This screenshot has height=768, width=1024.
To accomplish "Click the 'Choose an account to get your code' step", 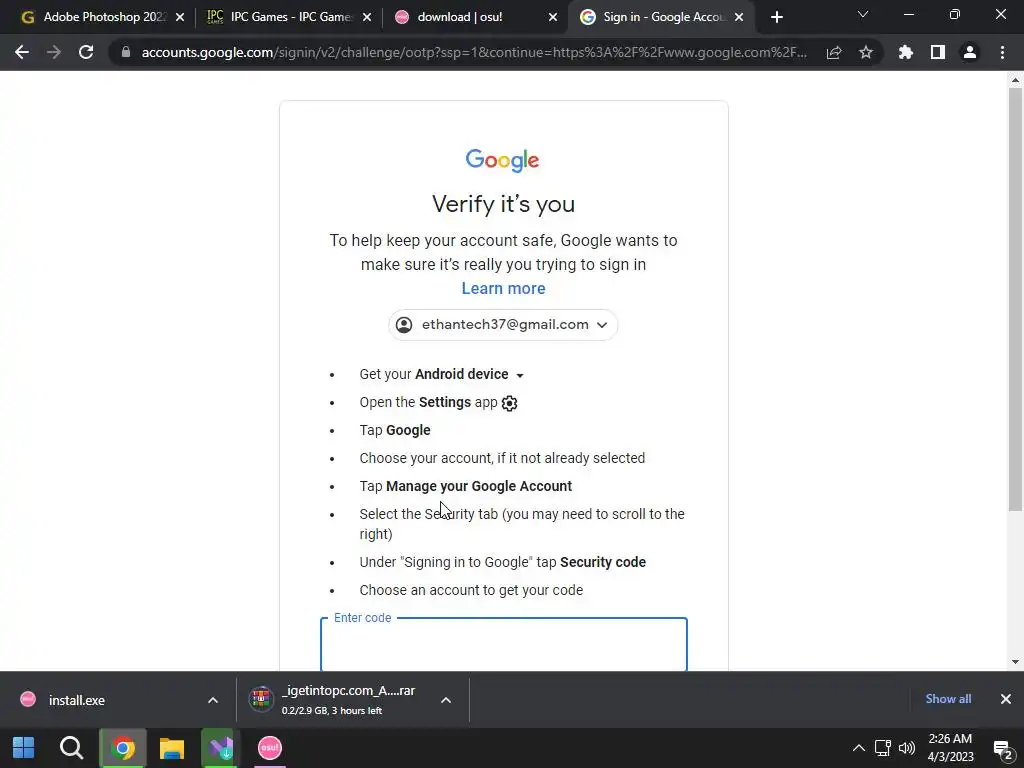I will 471,590.
